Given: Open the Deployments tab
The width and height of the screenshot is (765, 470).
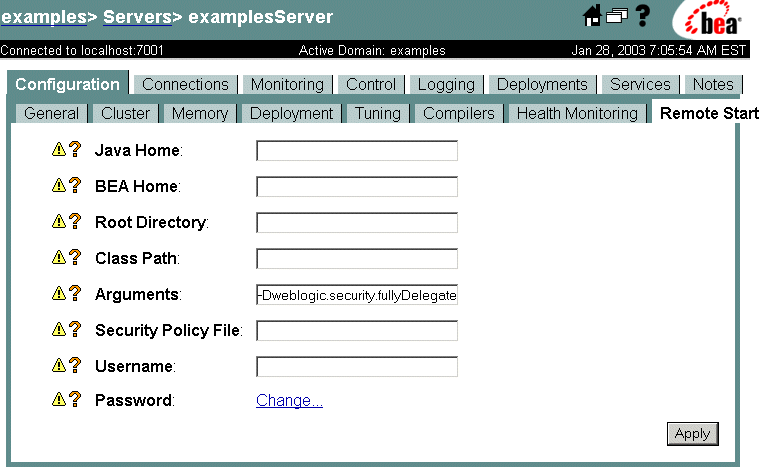Looking at the screenshot, I should pyautogui.click(x=542, y=84).
